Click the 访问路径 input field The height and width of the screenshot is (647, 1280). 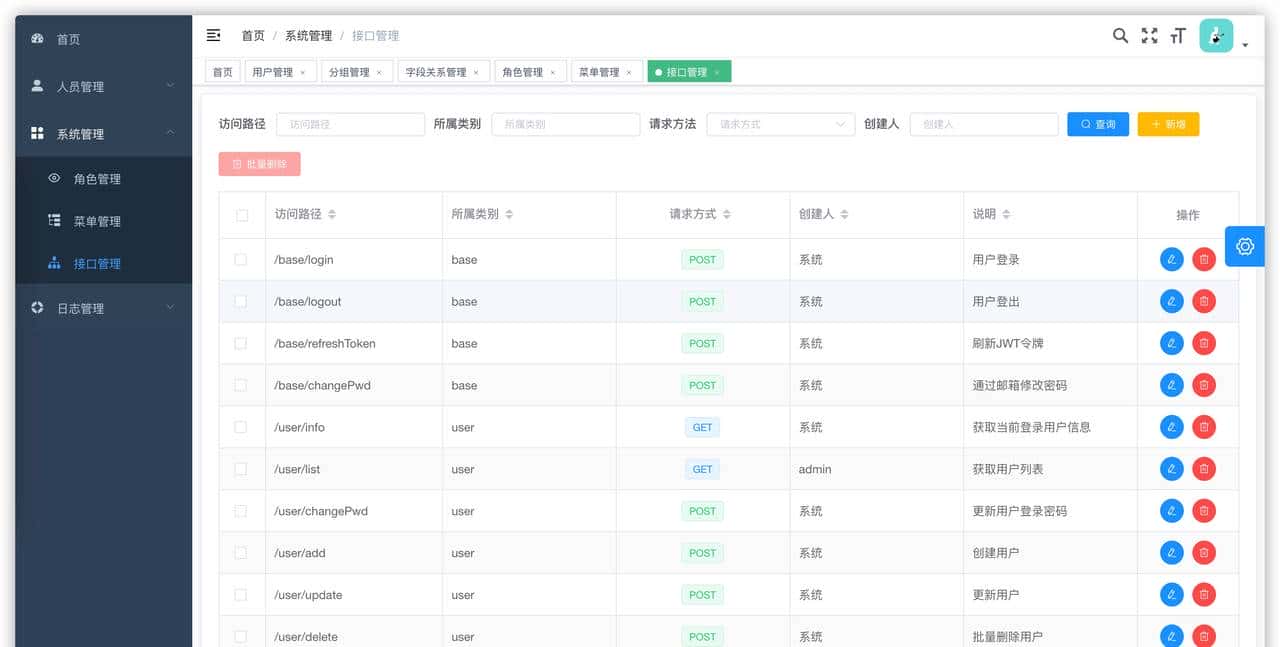tap(350, 123)
